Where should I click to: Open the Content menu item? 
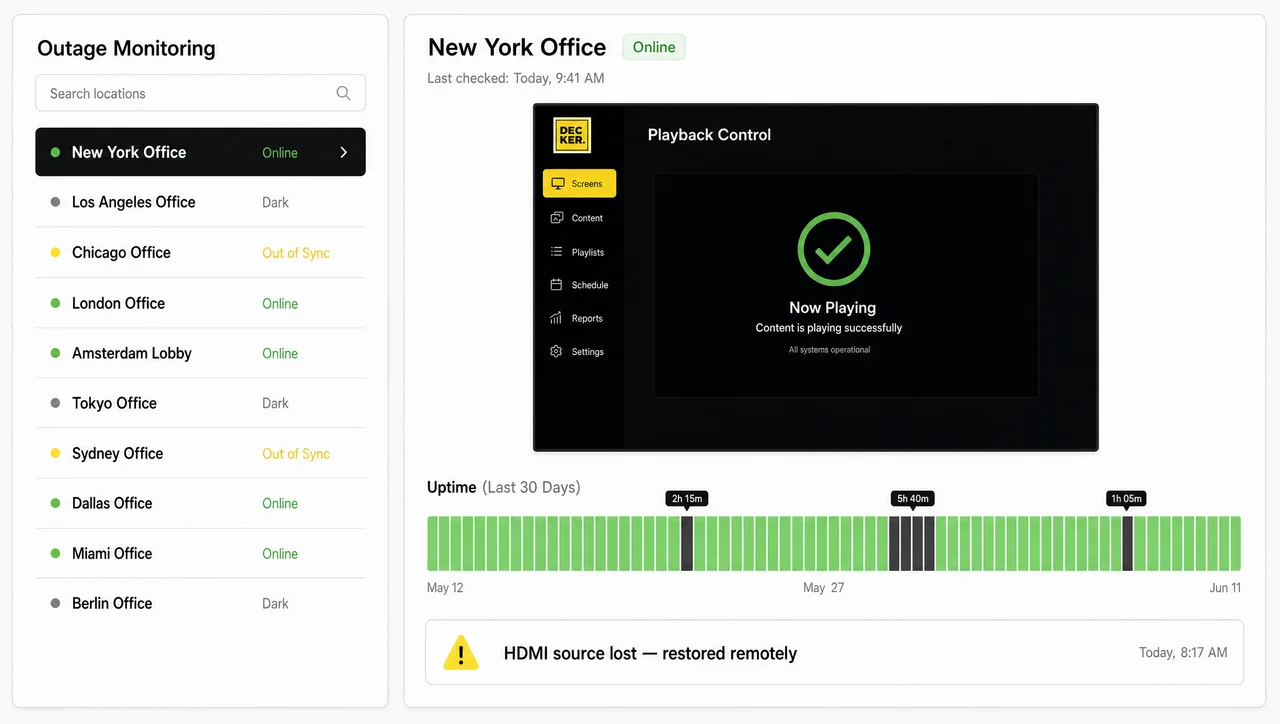579,218
